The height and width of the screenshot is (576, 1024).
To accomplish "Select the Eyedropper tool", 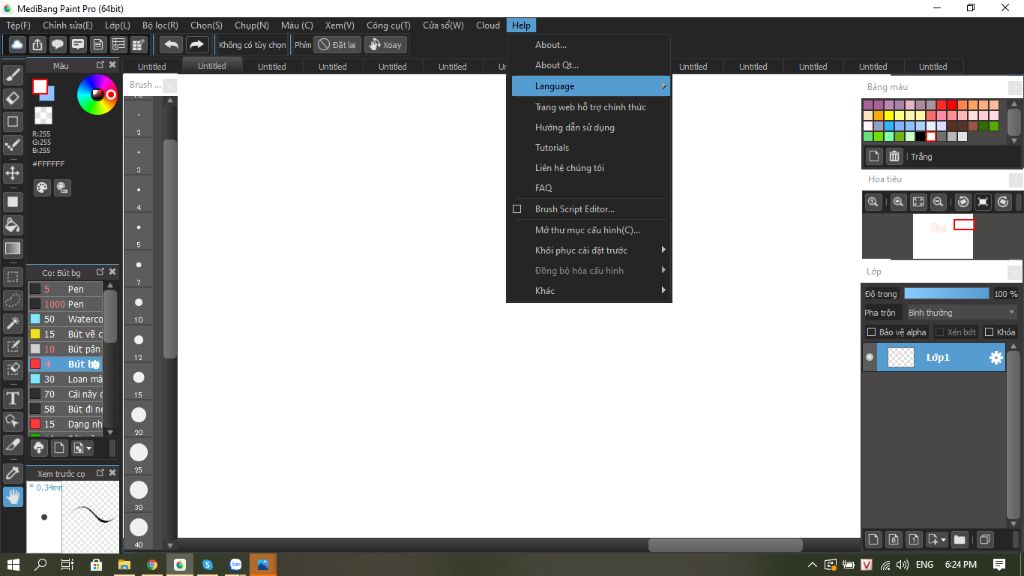I will (12, 473).
